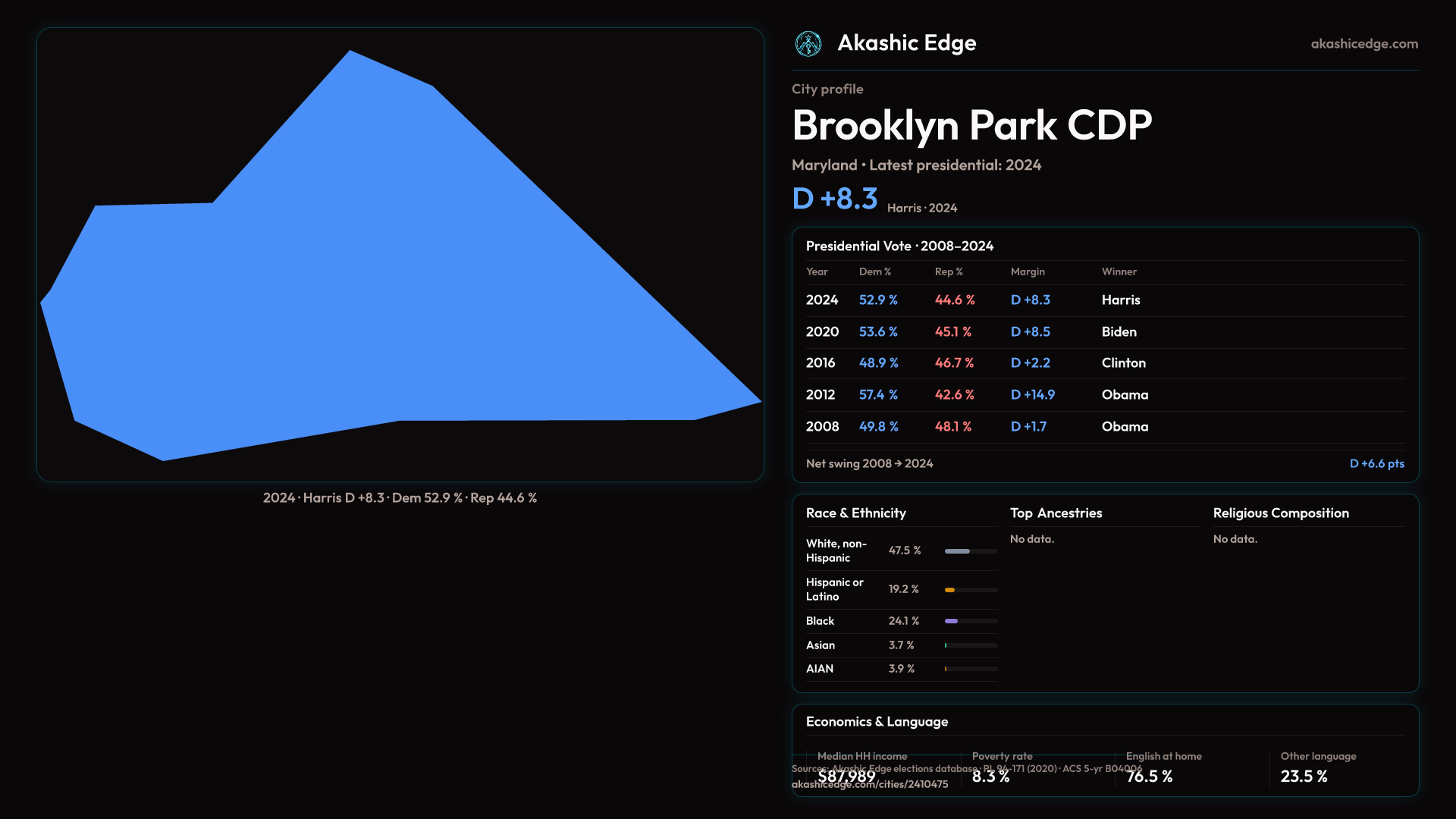Open the akashicedge.com link in header

point(1363,44)
